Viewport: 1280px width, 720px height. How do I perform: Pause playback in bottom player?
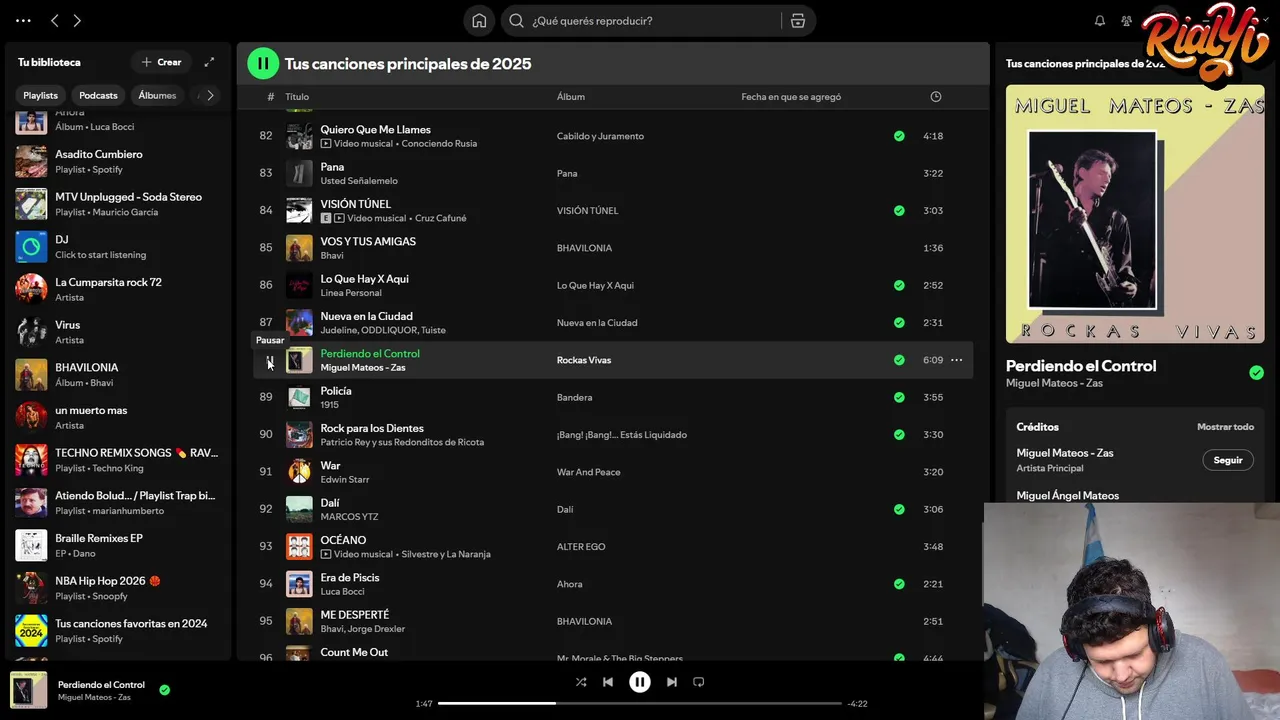pos(640,682)
